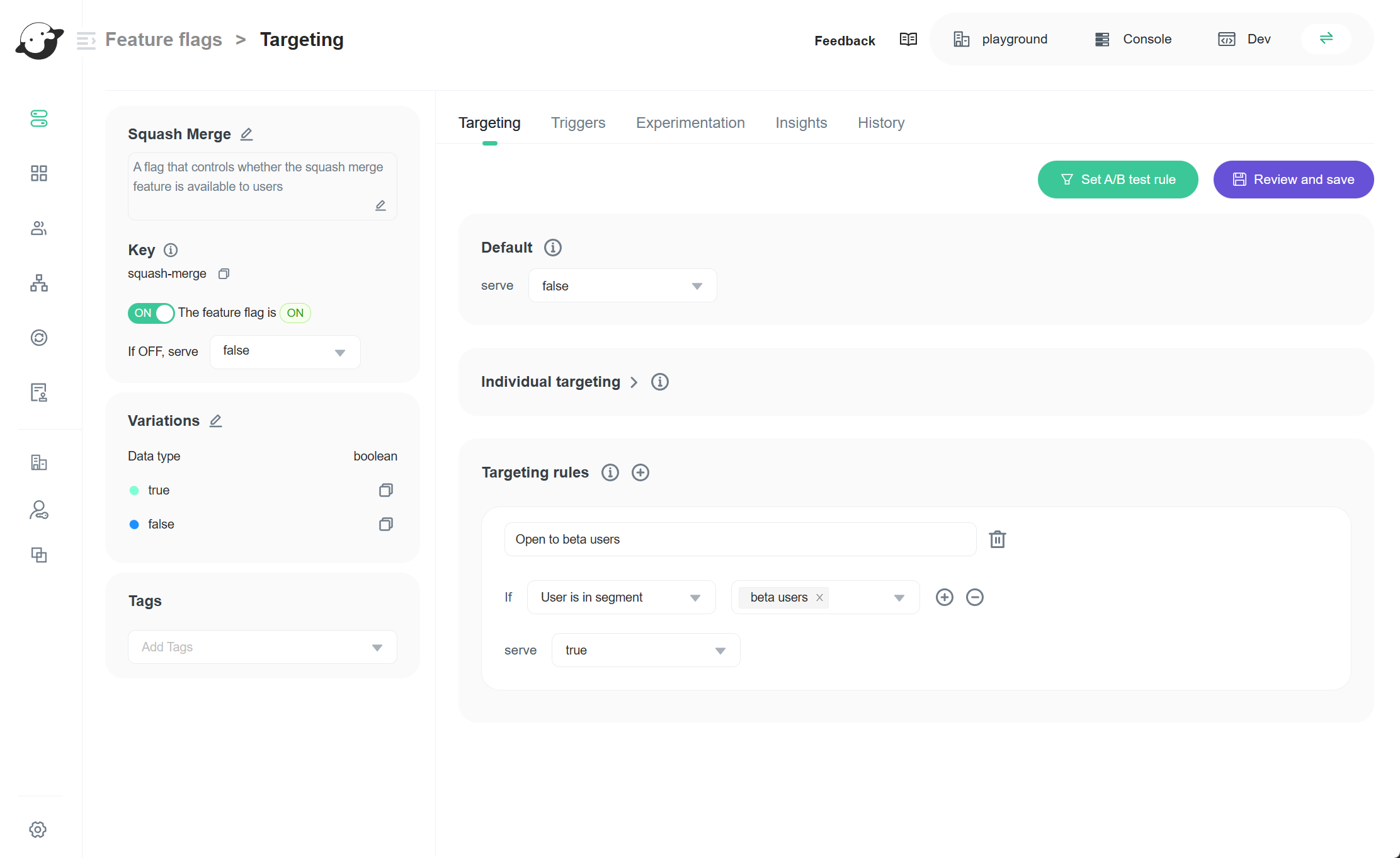Switch to the Triggers tab
Viewport: 1400px width, 858px height.
click(x=578, y=123)
